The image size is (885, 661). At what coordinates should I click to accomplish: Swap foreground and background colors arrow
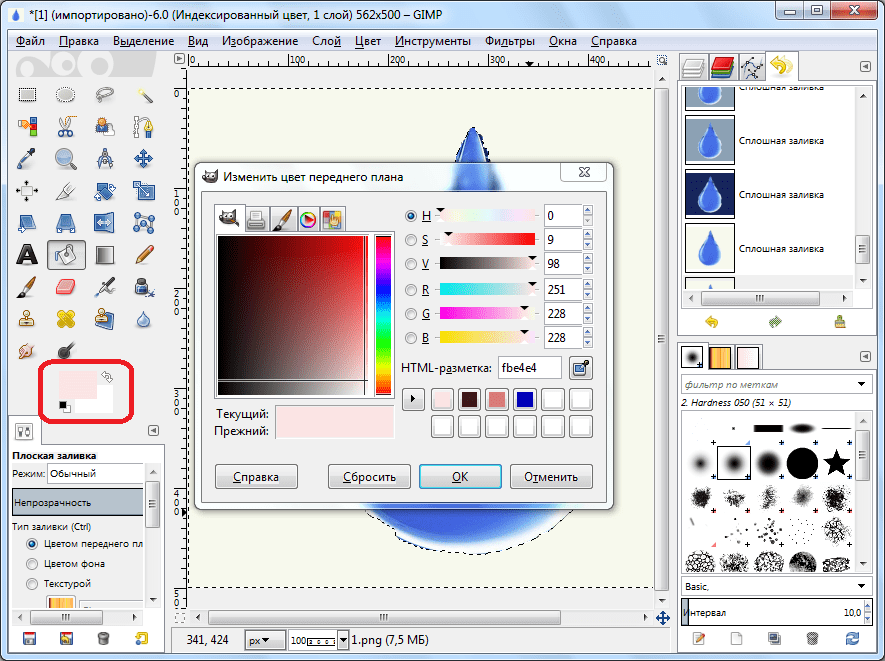click(106, 377)
